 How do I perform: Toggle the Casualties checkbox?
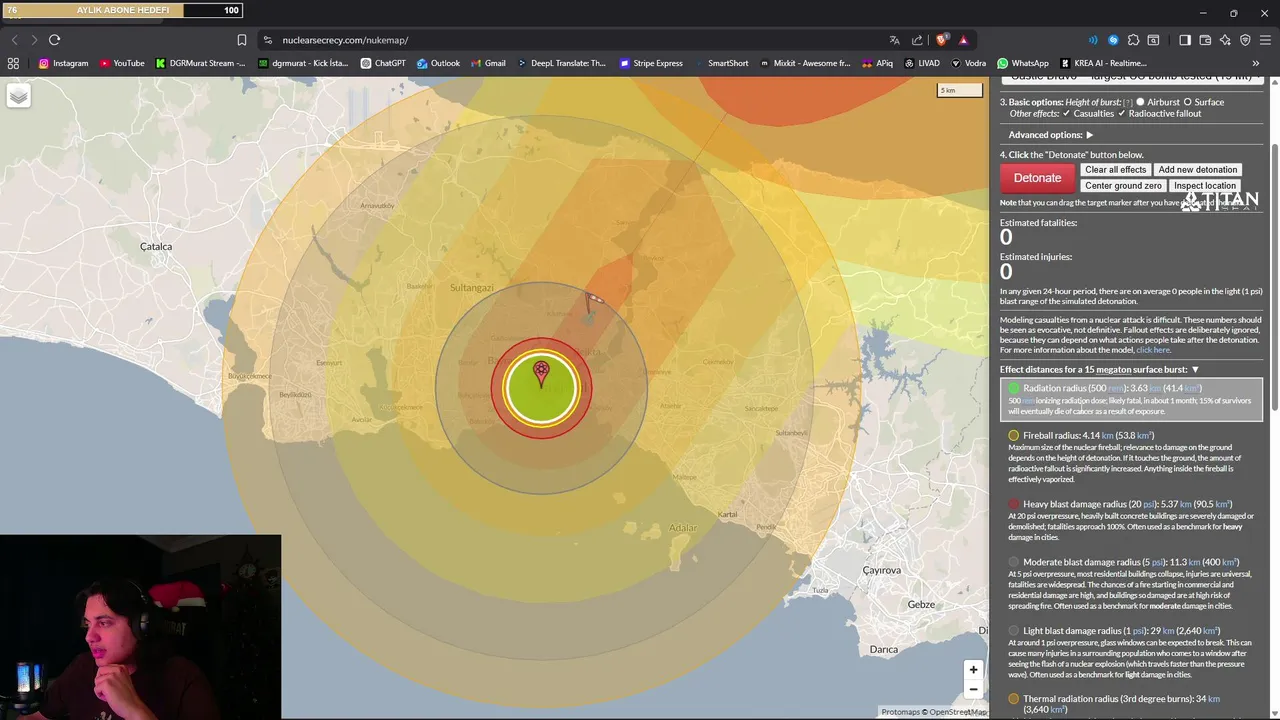click(1066, 113)
